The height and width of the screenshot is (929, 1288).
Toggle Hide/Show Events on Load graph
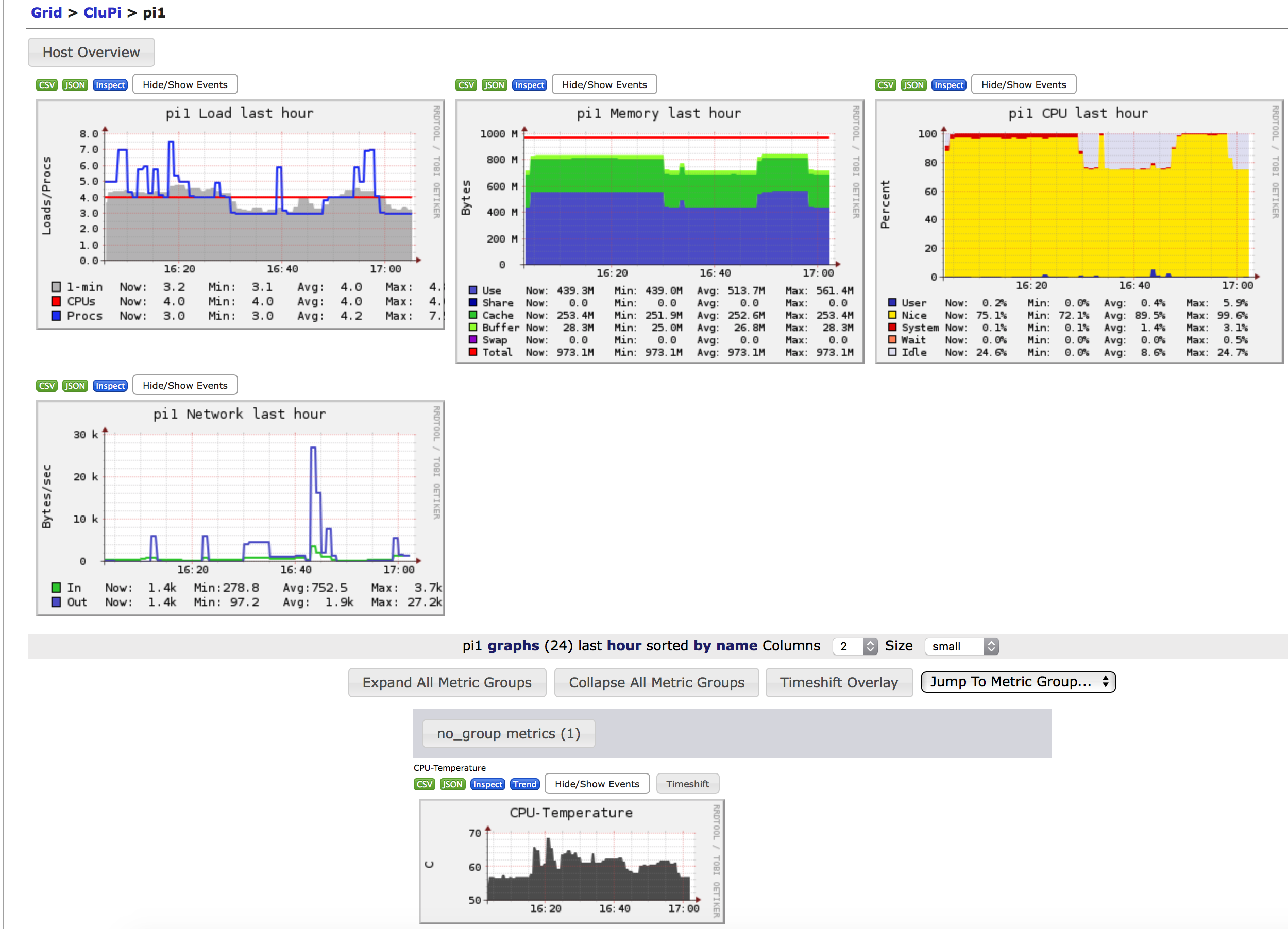click(x=185, y=84)
